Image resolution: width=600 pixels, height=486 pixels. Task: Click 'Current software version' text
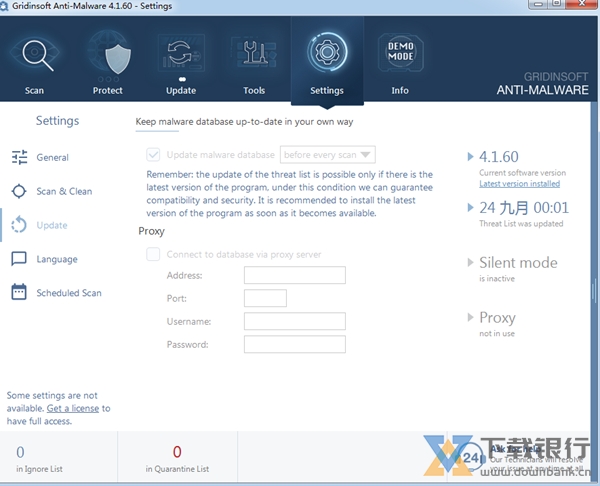tap(522, 173)
